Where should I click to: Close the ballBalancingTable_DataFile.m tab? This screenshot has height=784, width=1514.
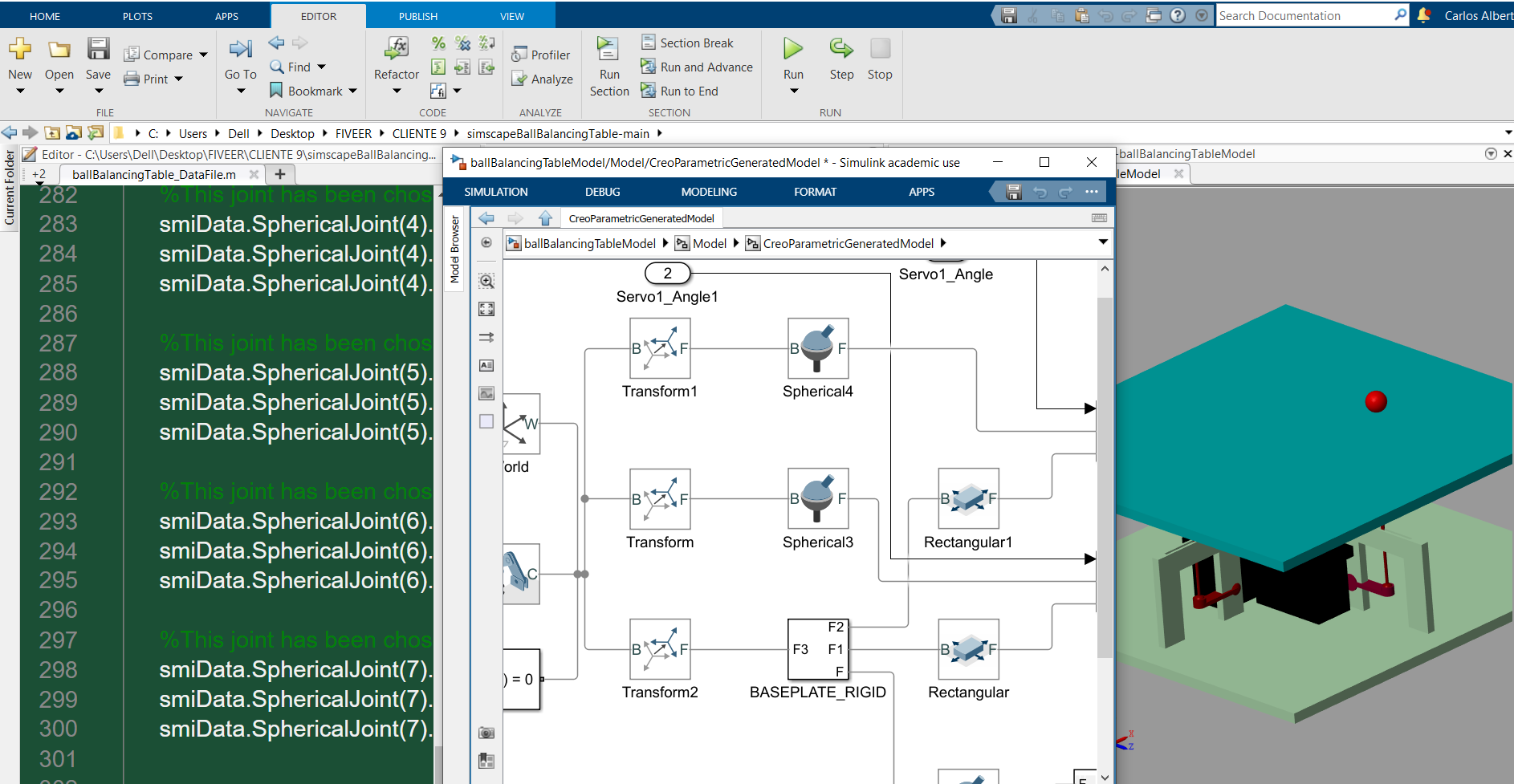click(x=254, y=174)
